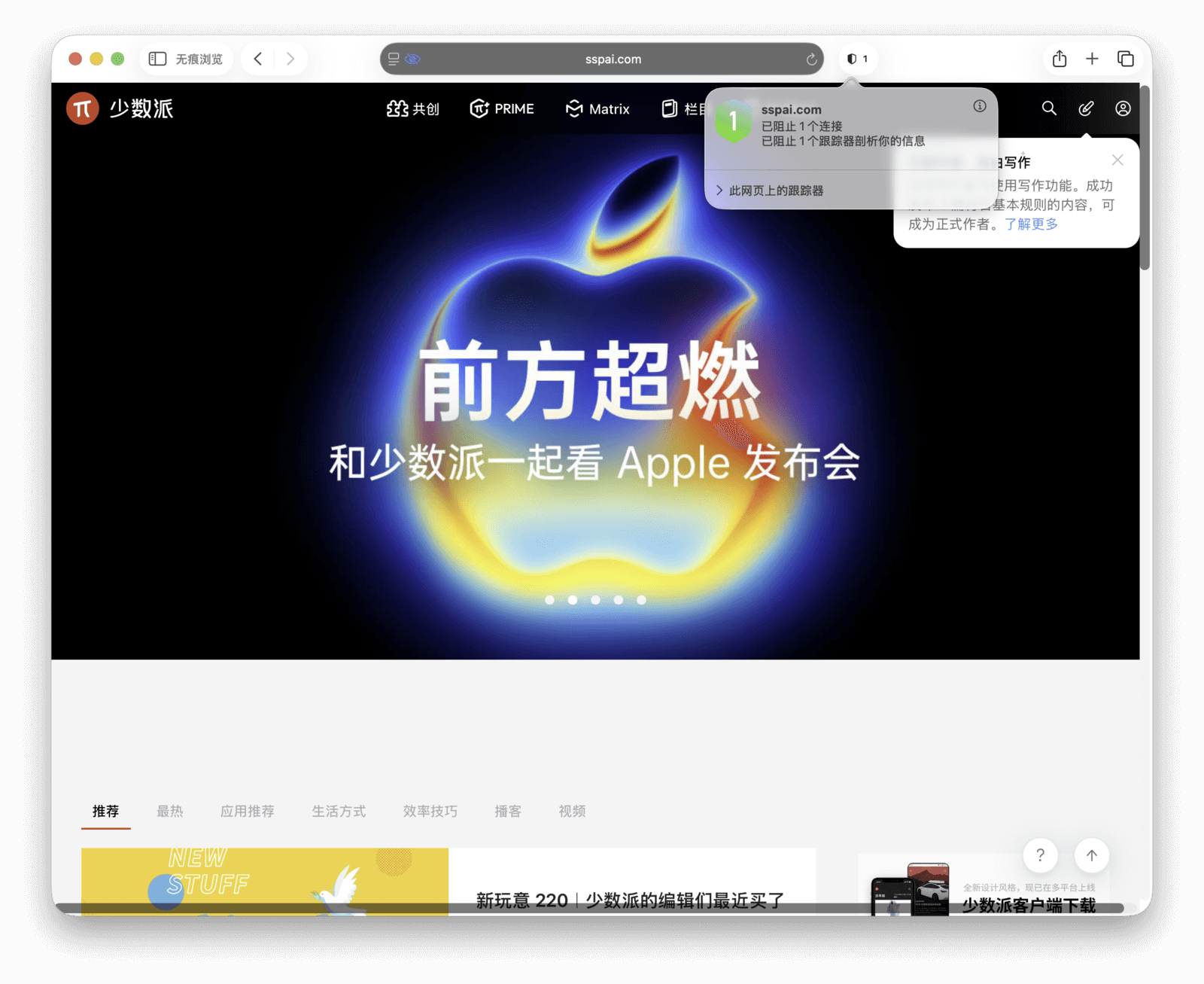
Task: Open the user account profile icon
Action: tap(1123, 108)
